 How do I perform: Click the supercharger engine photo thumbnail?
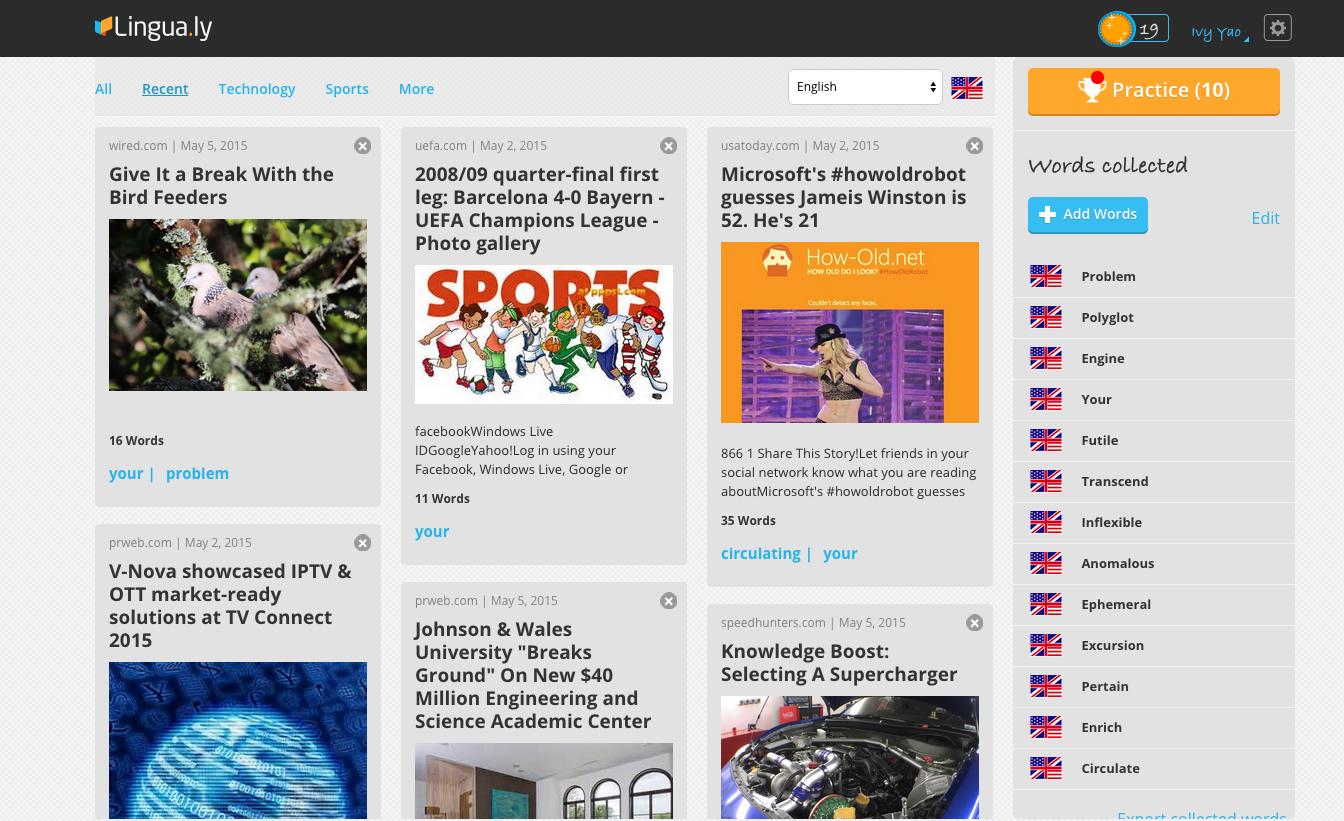(850, 757)
